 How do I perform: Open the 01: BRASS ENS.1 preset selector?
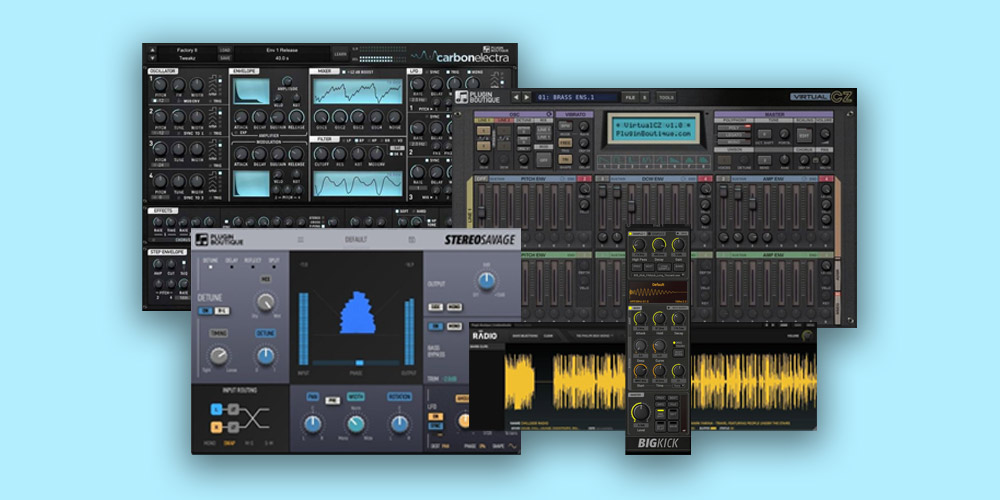[x=577, y=98]
